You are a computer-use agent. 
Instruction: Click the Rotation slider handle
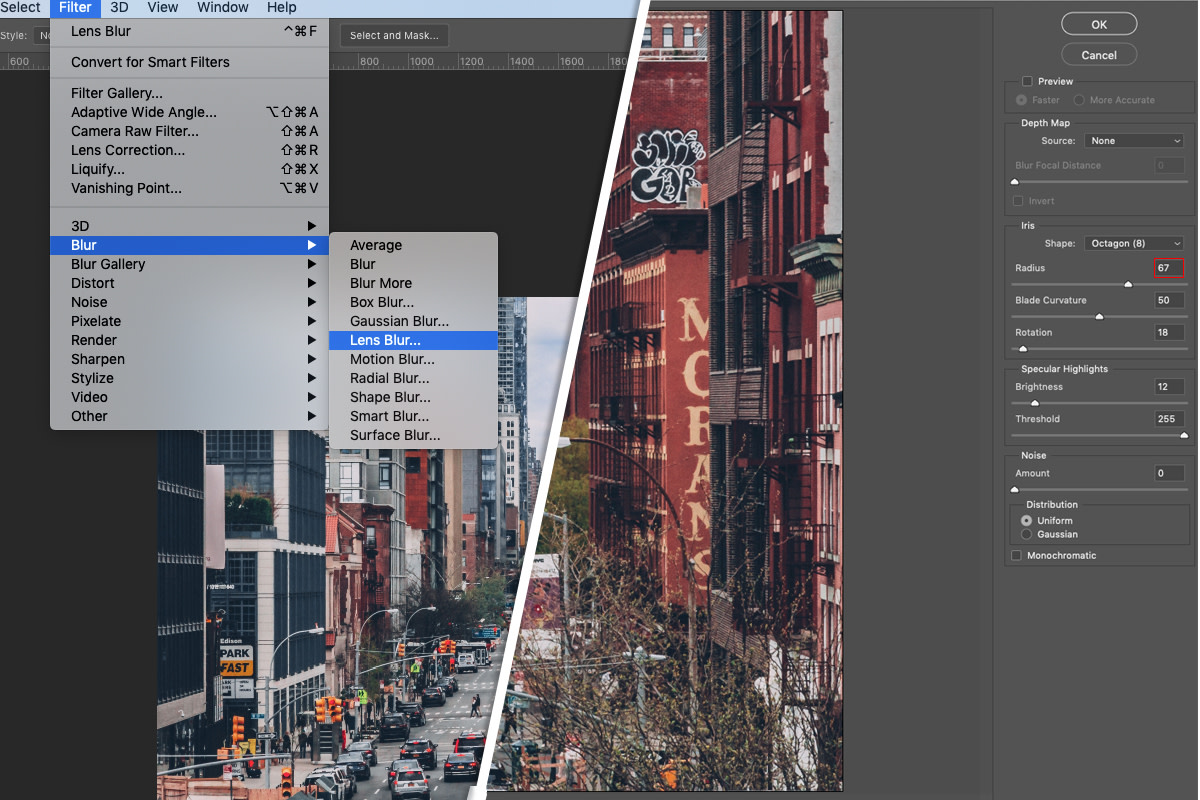[1022, 349]
